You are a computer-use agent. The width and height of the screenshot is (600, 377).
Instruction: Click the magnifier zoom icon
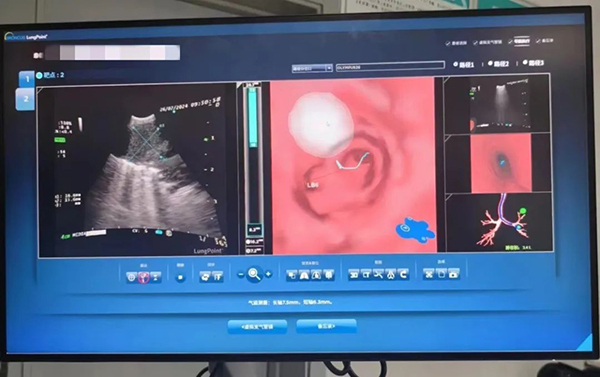[254, 274]
